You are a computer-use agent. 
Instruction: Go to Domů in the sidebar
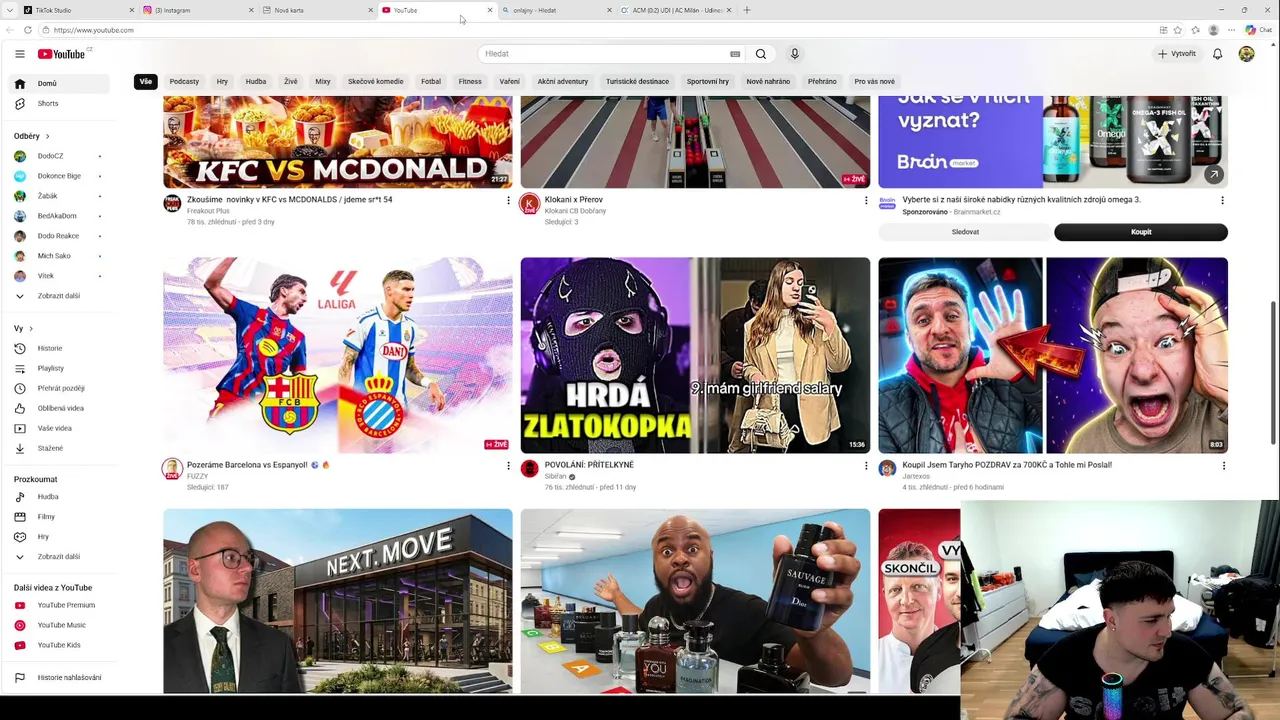click(x=60, y=84)
